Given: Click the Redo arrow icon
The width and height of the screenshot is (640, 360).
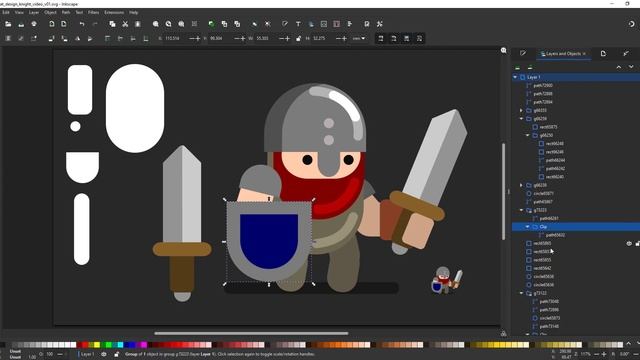Looking at the screenshot, I should (x=95, y=24).
